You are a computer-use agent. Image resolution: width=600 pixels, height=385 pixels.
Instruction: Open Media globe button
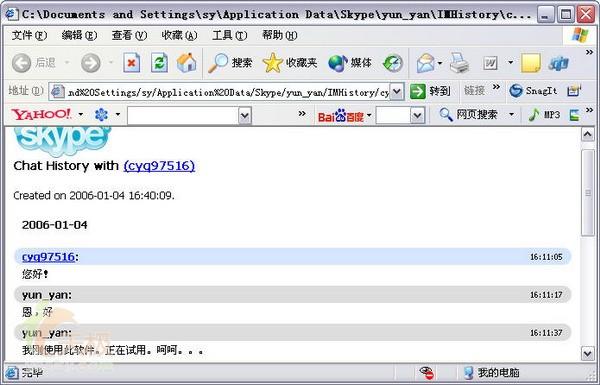pos(350,63)
